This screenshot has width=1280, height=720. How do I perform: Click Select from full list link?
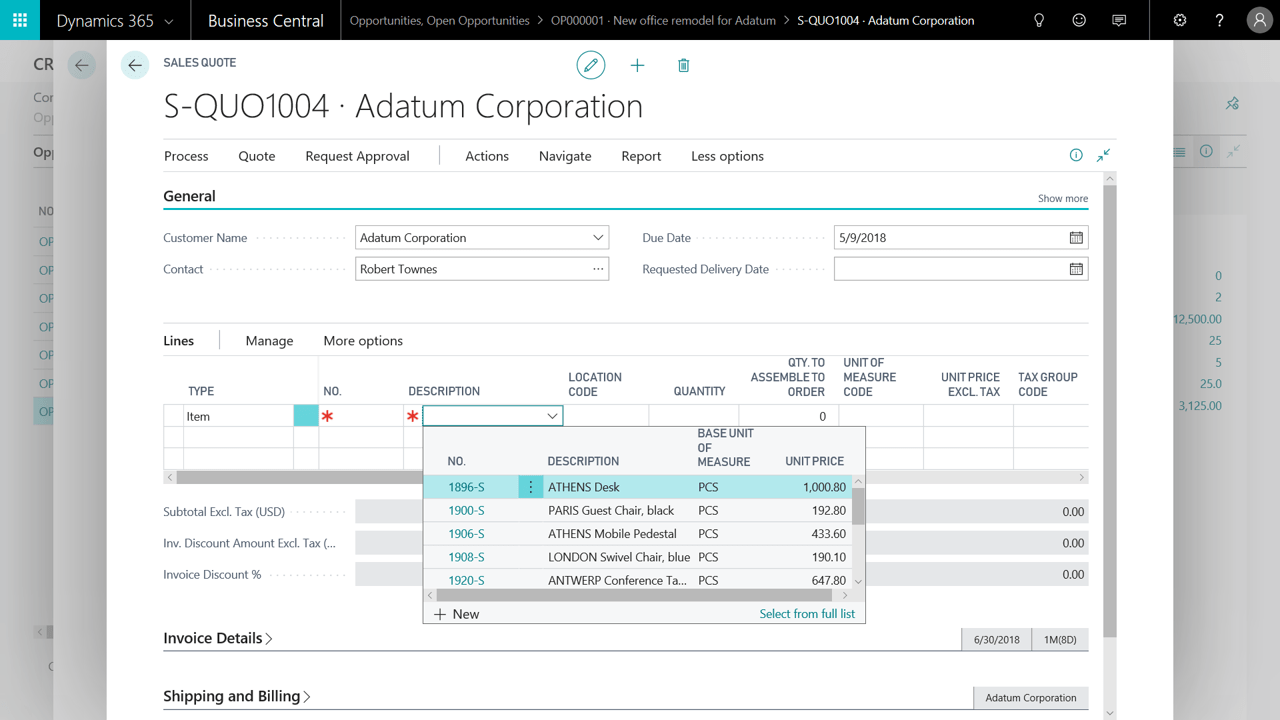807,614
